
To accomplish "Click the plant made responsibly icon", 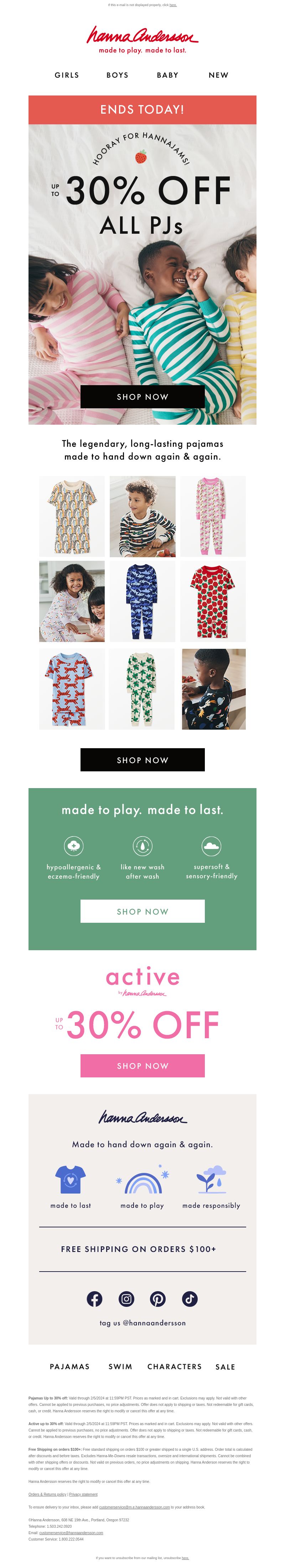I will point(211,1180).
